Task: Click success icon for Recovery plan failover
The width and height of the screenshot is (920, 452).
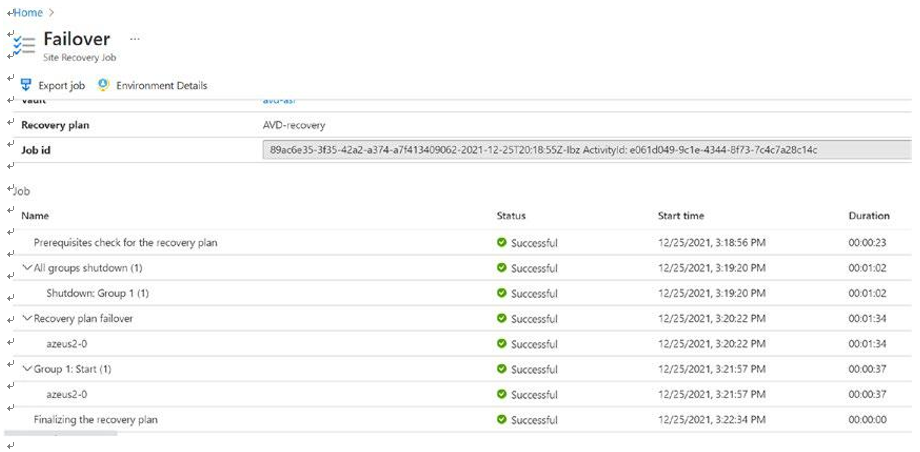Action: [502, 318]
